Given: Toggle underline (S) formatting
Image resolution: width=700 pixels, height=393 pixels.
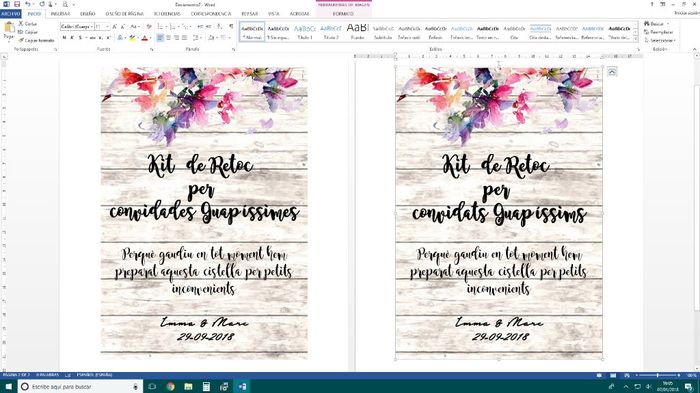Looking at the screenshot, I should [x=81, y=38].
